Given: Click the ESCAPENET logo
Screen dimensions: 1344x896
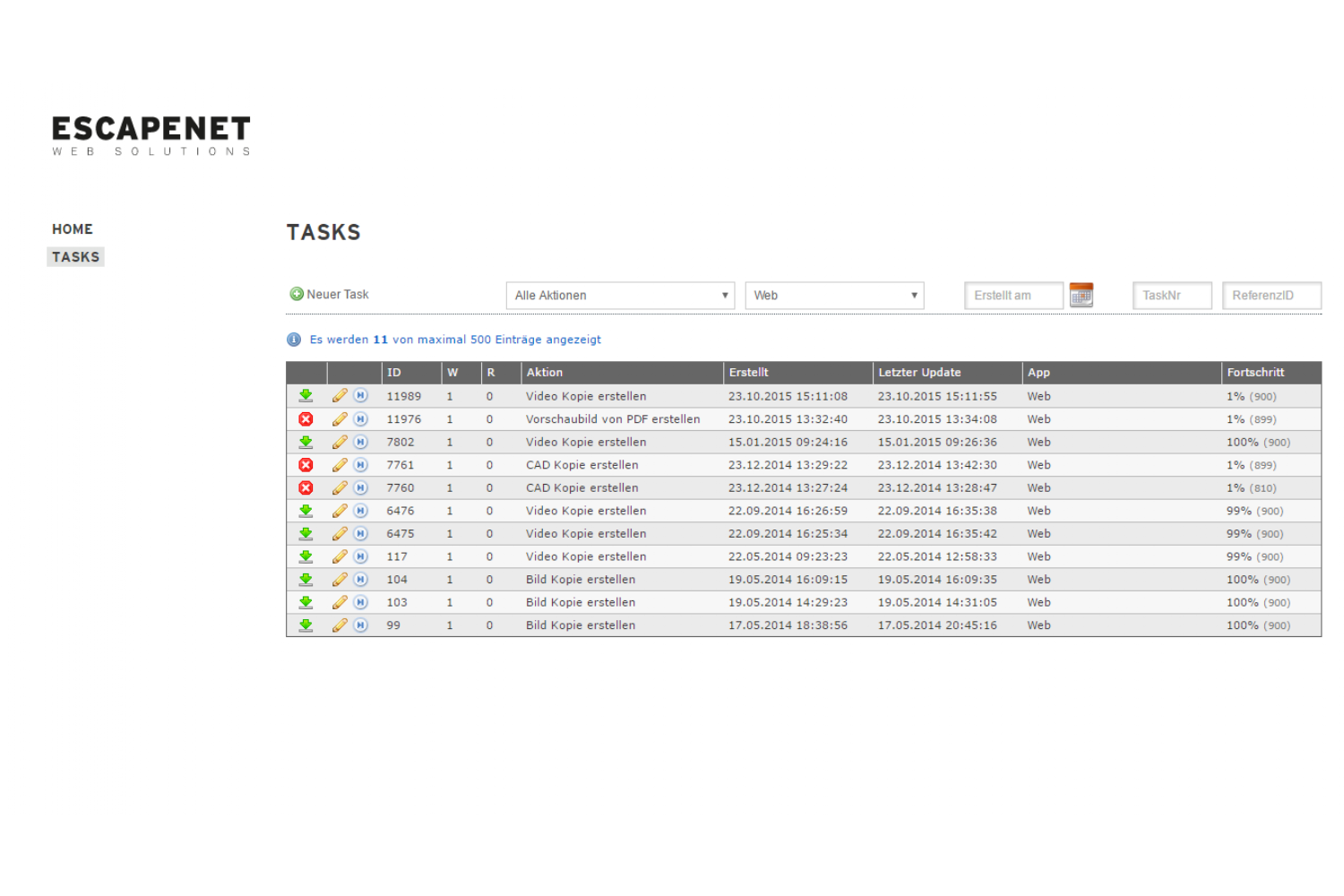Looking at the screenshot, I should (x=151, y=135).
